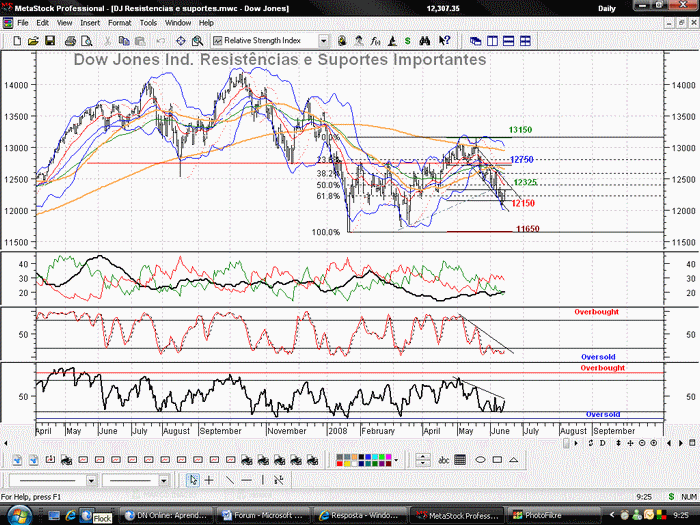The image size is (700, 525).
Task: Click the tile windows grid icon
Action: click(x=525, y=41)
